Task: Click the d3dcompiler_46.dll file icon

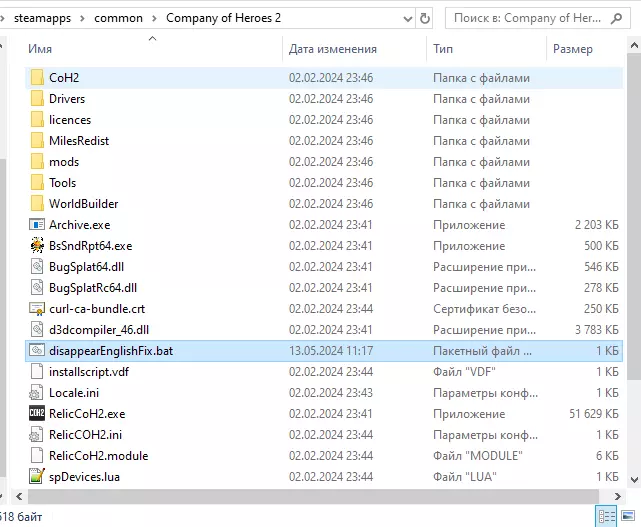Action: [x=37, y=330]
